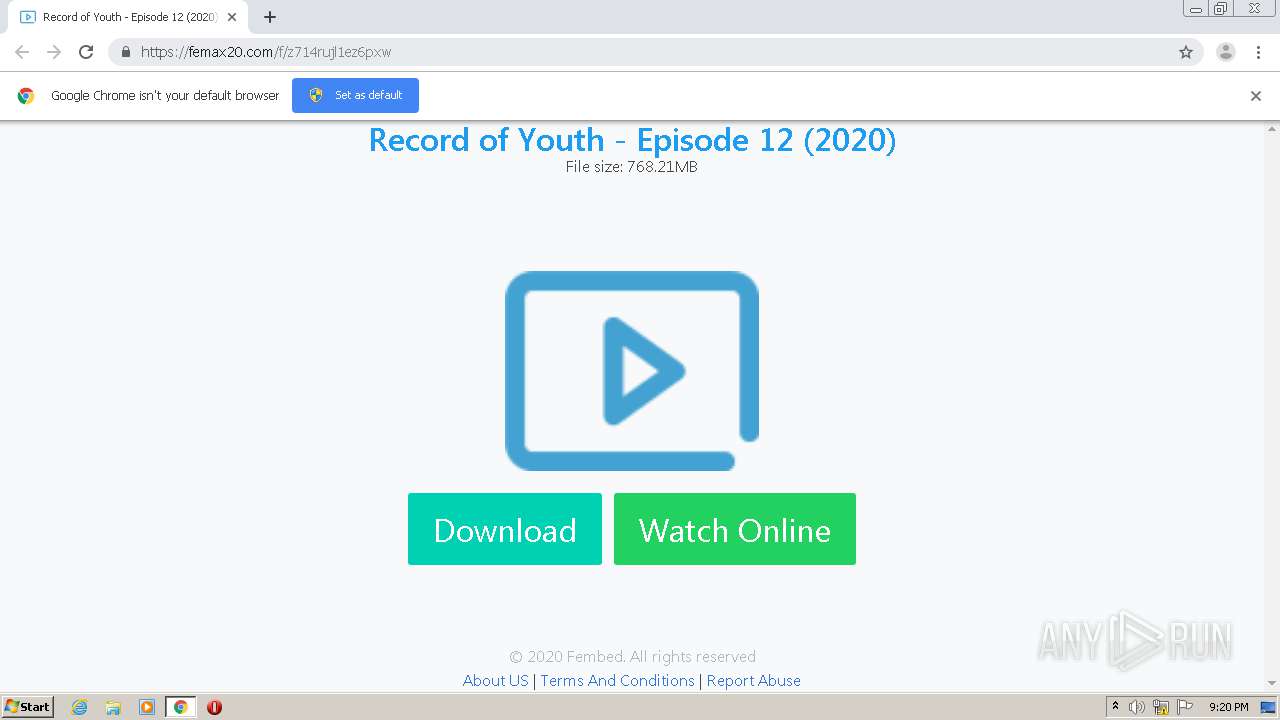Open the Chrome profile avatar
The height and width of the screenshot is (720, 1280).
tap(1225, 52)
